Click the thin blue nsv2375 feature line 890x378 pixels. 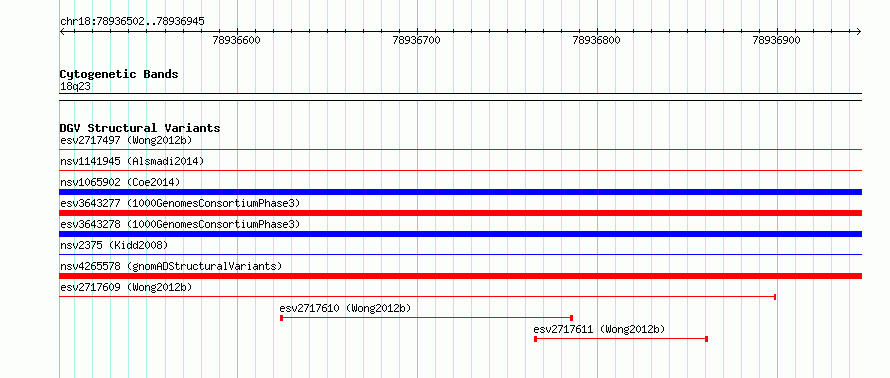[x=461, y=255]
